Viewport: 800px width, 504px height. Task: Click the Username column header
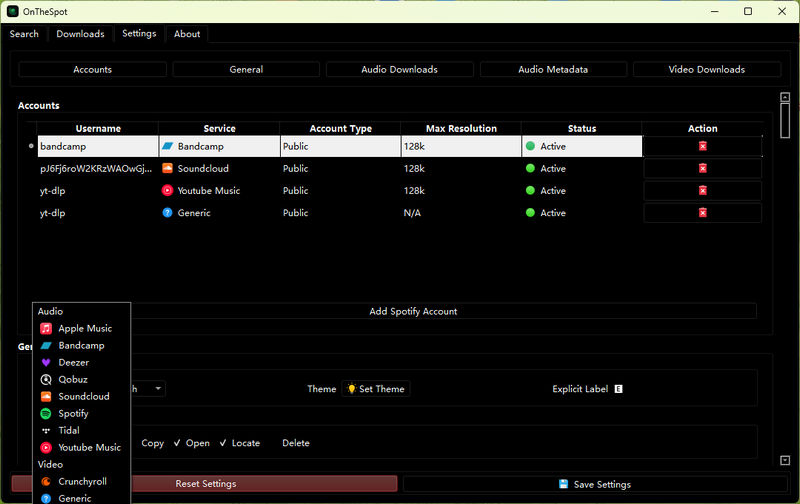click(98, 129)
